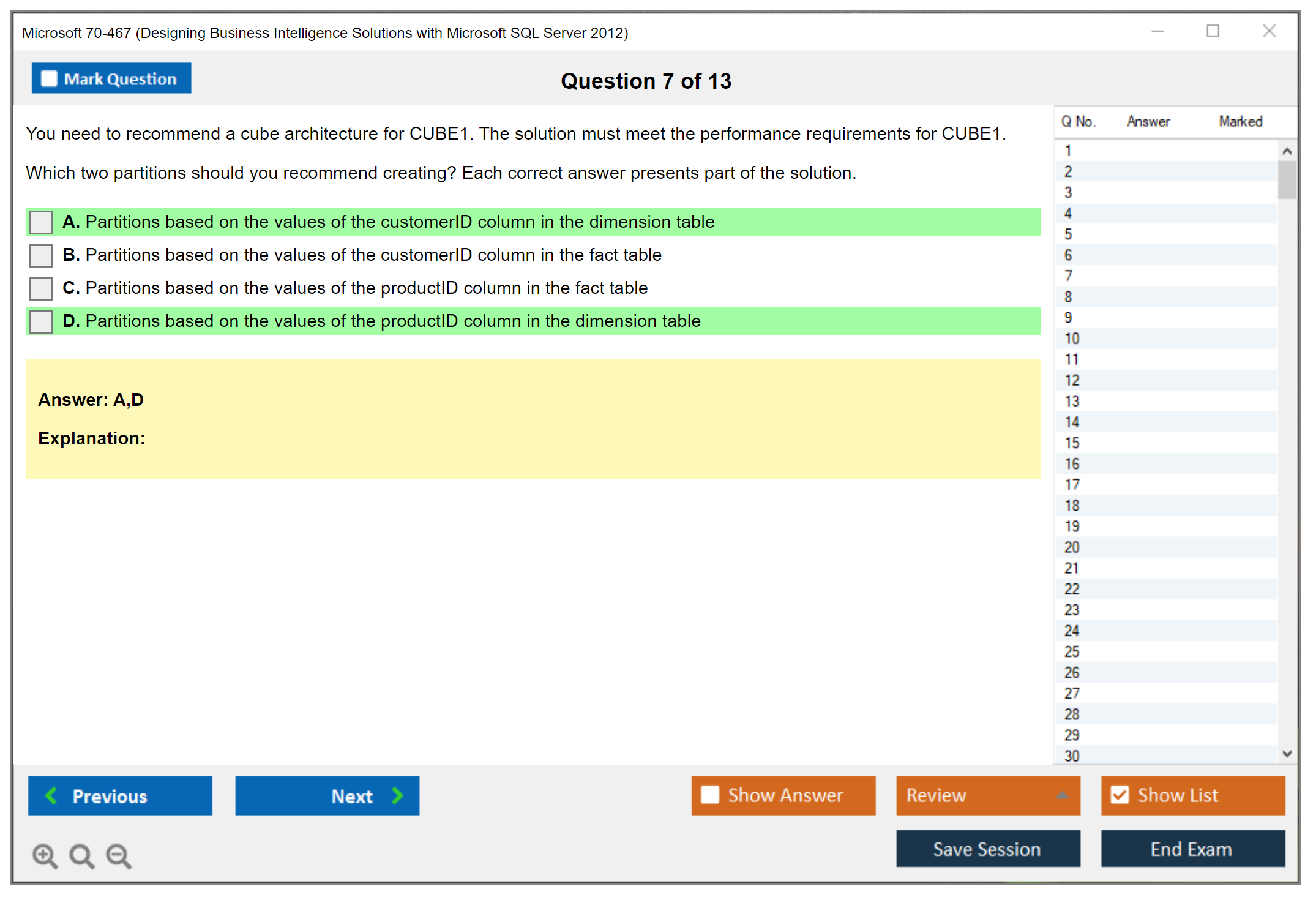Image resolution: width=1316 pixels, height=900 pixels.
Task: Click the green arrow icon on Previous button
Action: click(52, 796)
